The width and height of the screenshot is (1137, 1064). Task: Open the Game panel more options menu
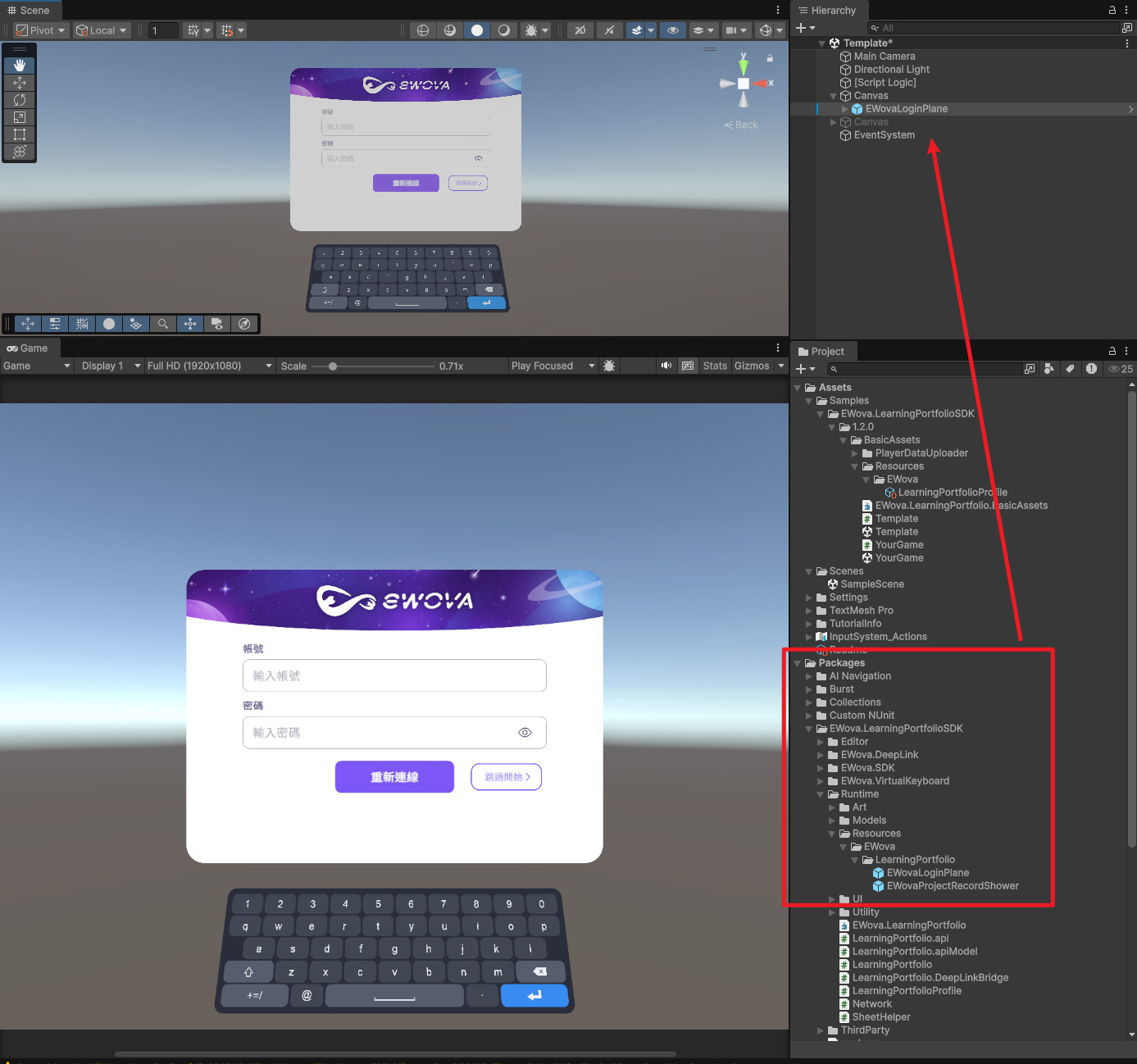pos(778,348)
